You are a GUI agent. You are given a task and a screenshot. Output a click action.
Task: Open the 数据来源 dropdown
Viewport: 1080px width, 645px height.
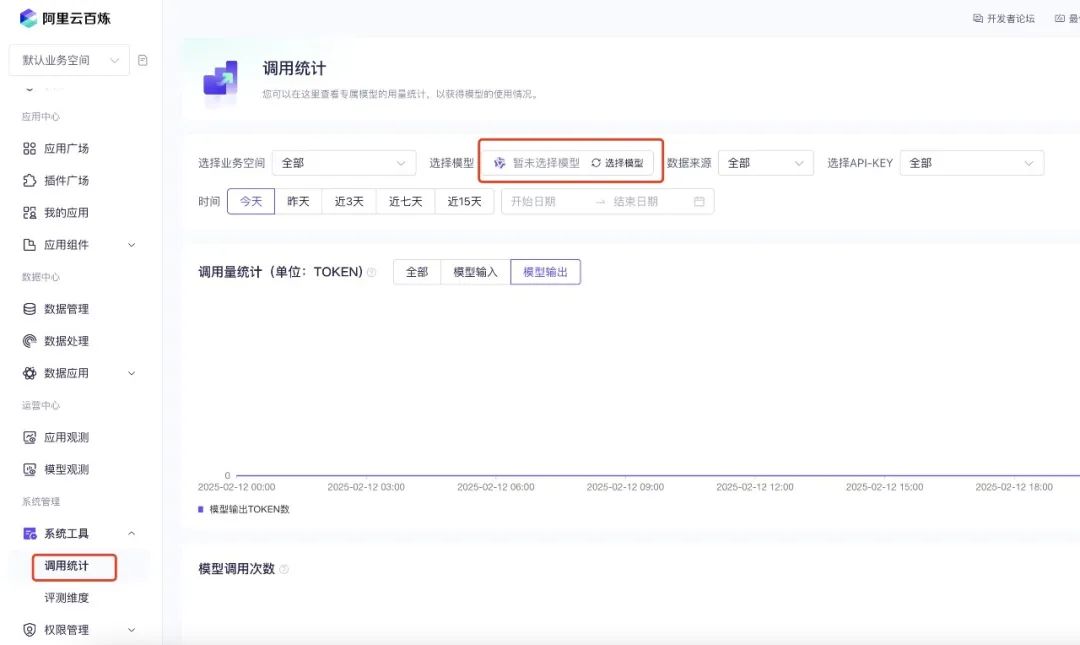pos(766,163)
